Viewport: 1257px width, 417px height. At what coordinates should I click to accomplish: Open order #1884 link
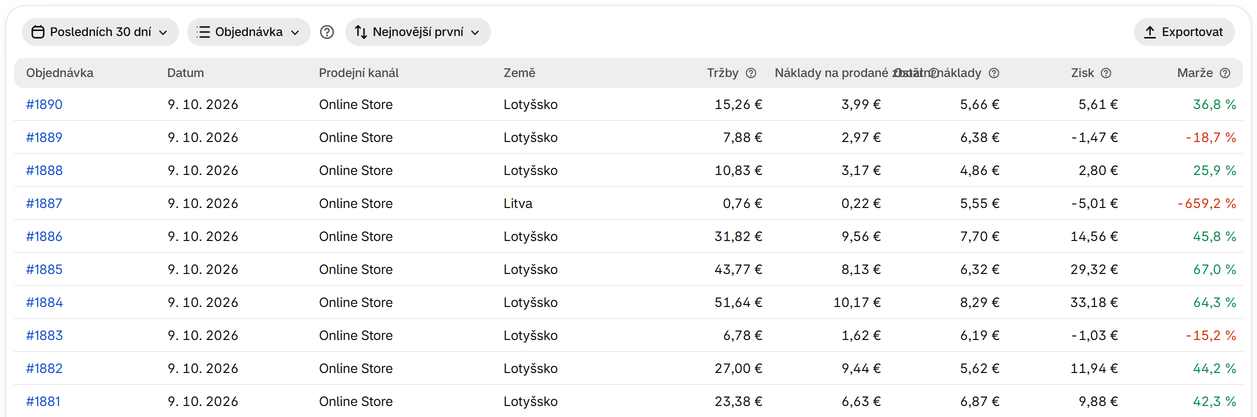coord(44,302)
